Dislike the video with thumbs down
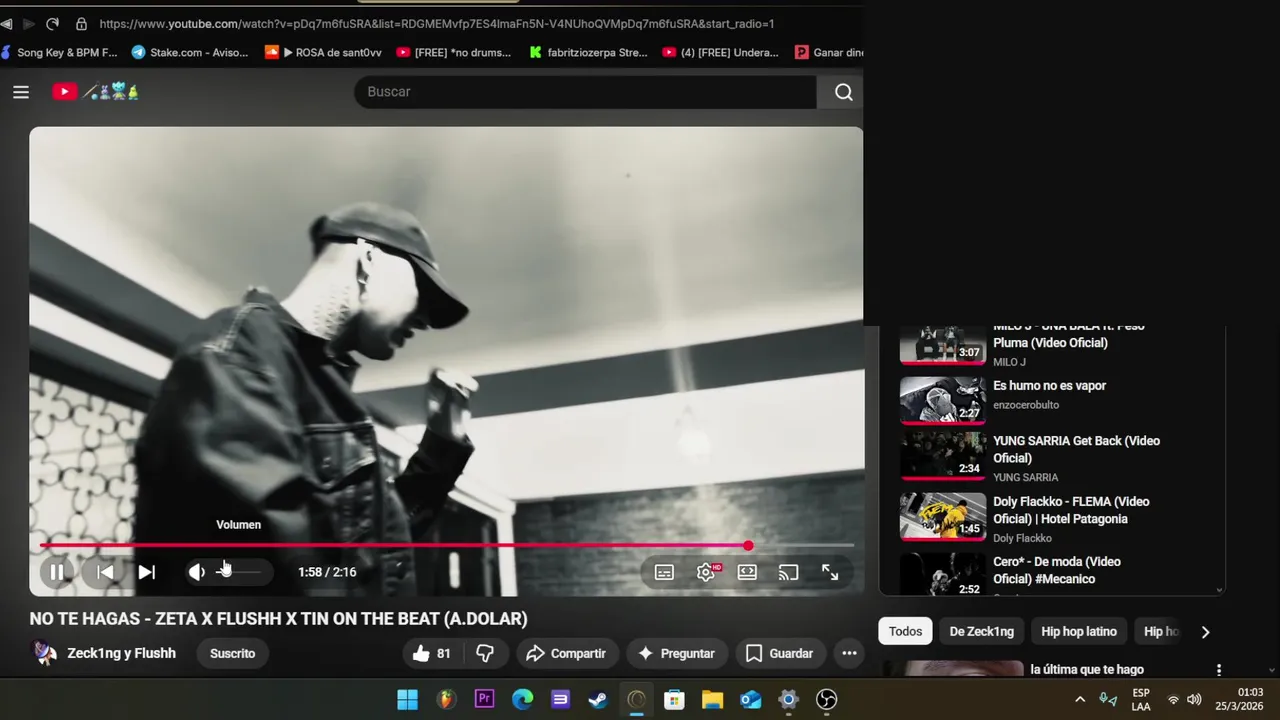Viewport: 1280px width, 720px height. point(485,653)
